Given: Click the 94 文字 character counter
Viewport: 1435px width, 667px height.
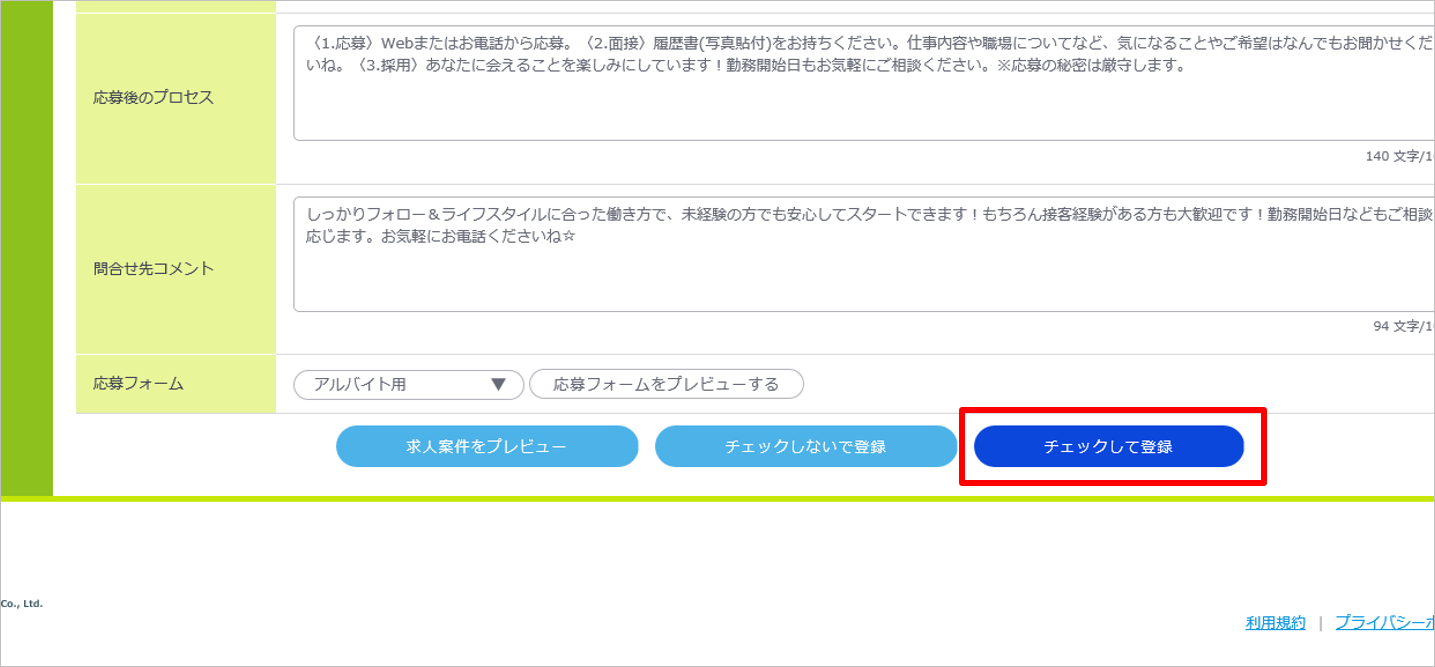Looking at the screenshot, I should [x=1402, y=327].
